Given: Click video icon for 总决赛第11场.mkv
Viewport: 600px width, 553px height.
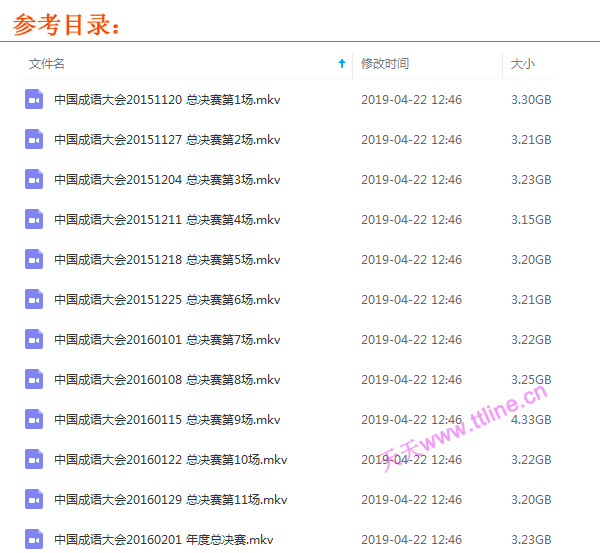Looking at the screenshot, I should pyautogui.click(x=34, y=499).
